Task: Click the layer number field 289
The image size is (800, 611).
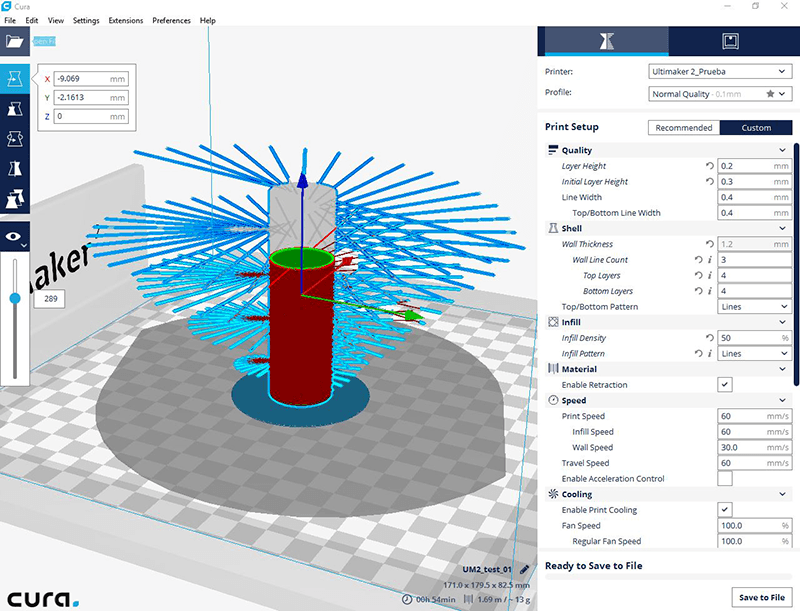Action: pos(49,299)
